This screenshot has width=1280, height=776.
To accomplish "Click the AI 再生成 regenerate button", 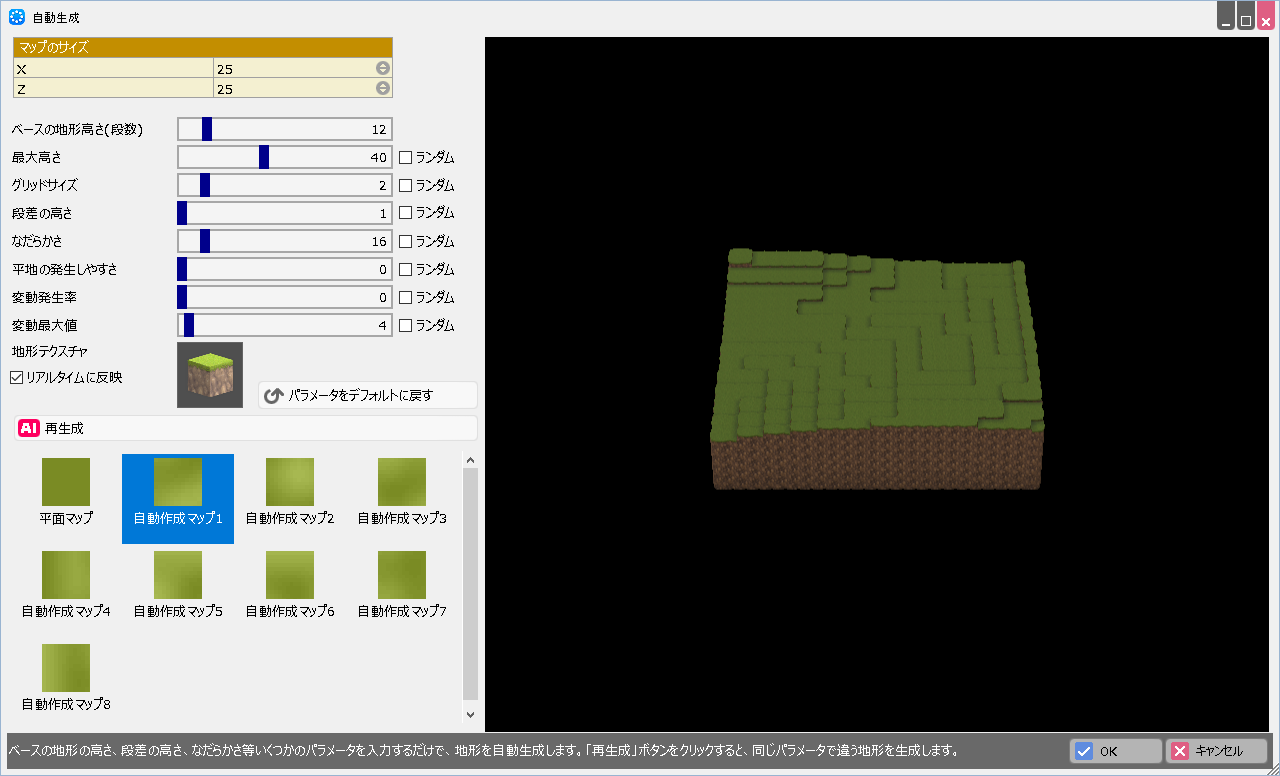I will [245, 428].
